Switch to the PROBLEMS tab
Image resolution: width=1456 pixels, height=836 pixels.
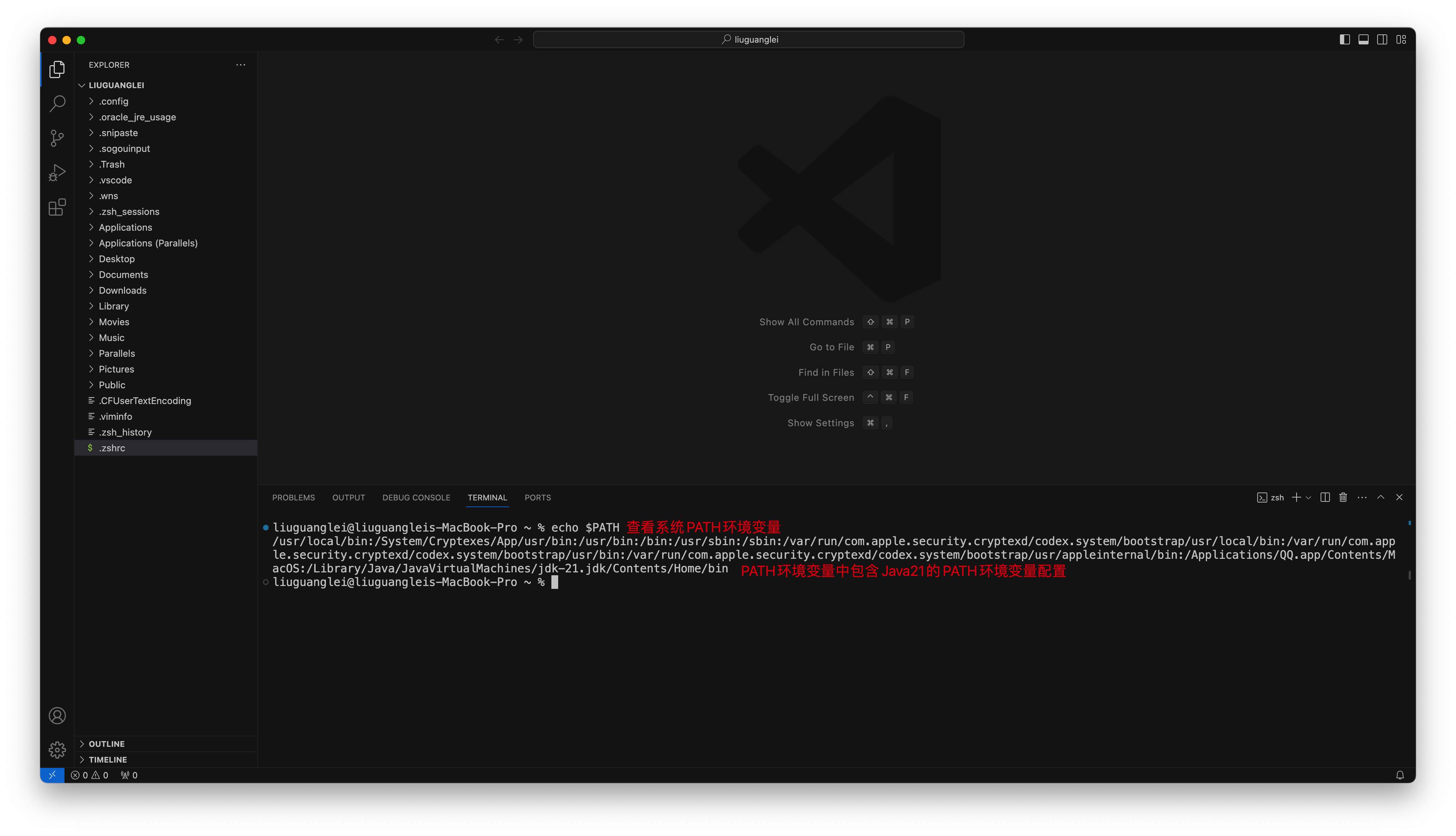coord(293,497)
